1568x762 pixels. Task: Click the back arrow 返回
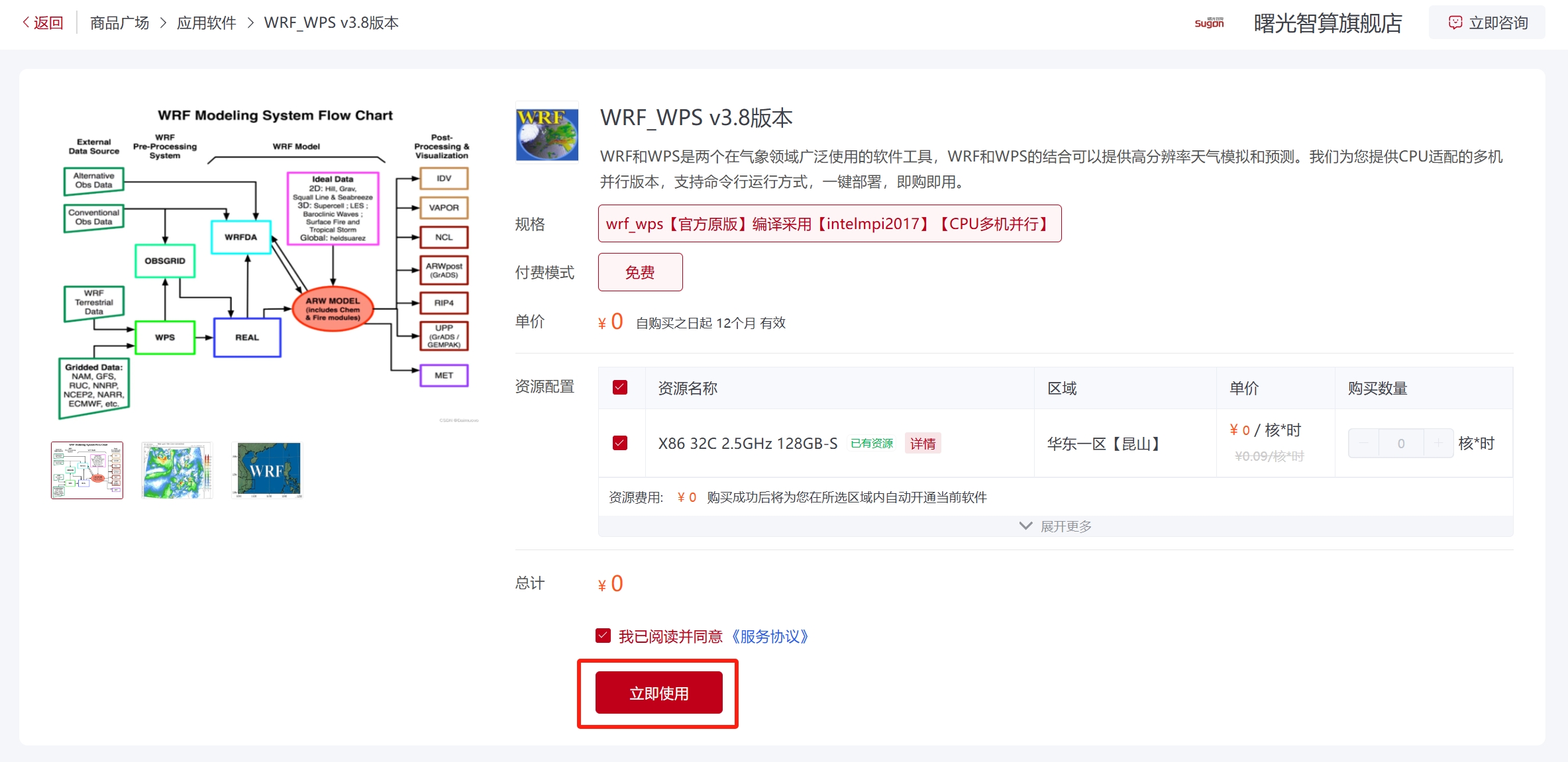coord(42,23)
